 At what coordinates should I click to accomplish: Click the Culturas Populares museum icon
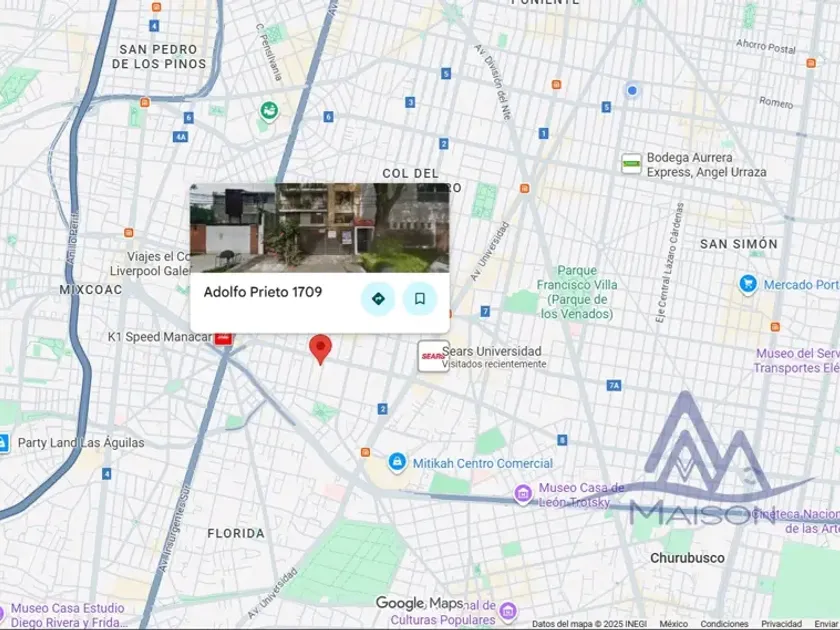point(507,610)
